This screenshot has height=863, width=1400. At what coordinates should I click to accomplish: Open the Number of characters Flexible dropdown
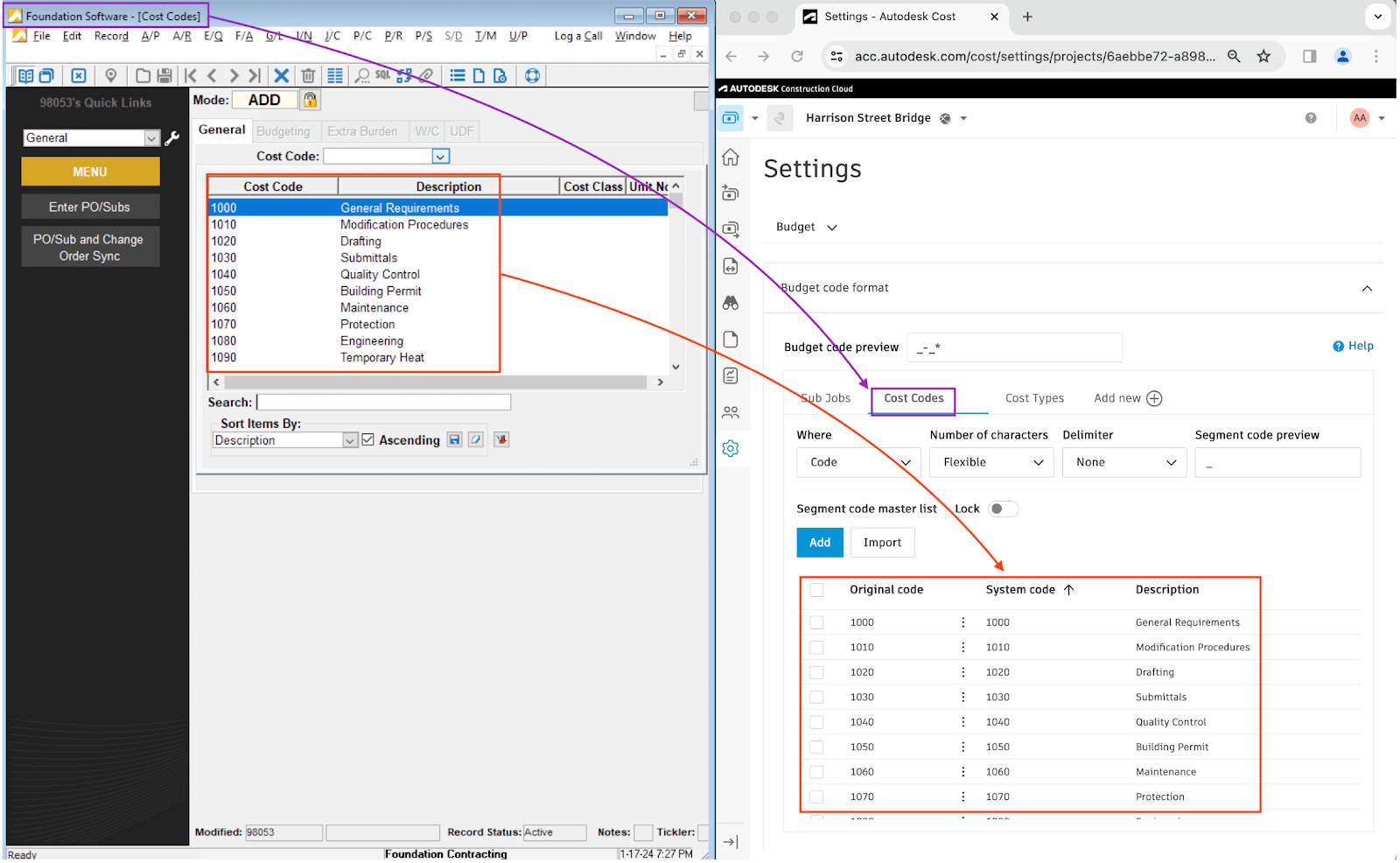[x=991, y=462]
